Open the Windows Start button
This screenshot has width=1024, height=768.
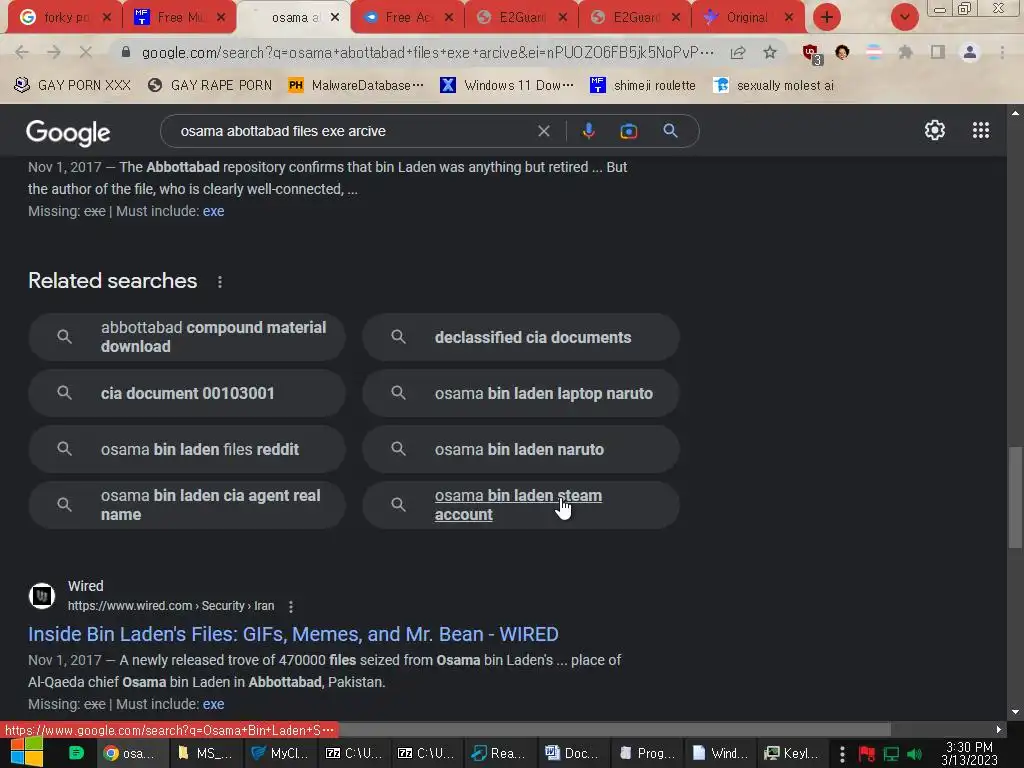coord(27,753)
